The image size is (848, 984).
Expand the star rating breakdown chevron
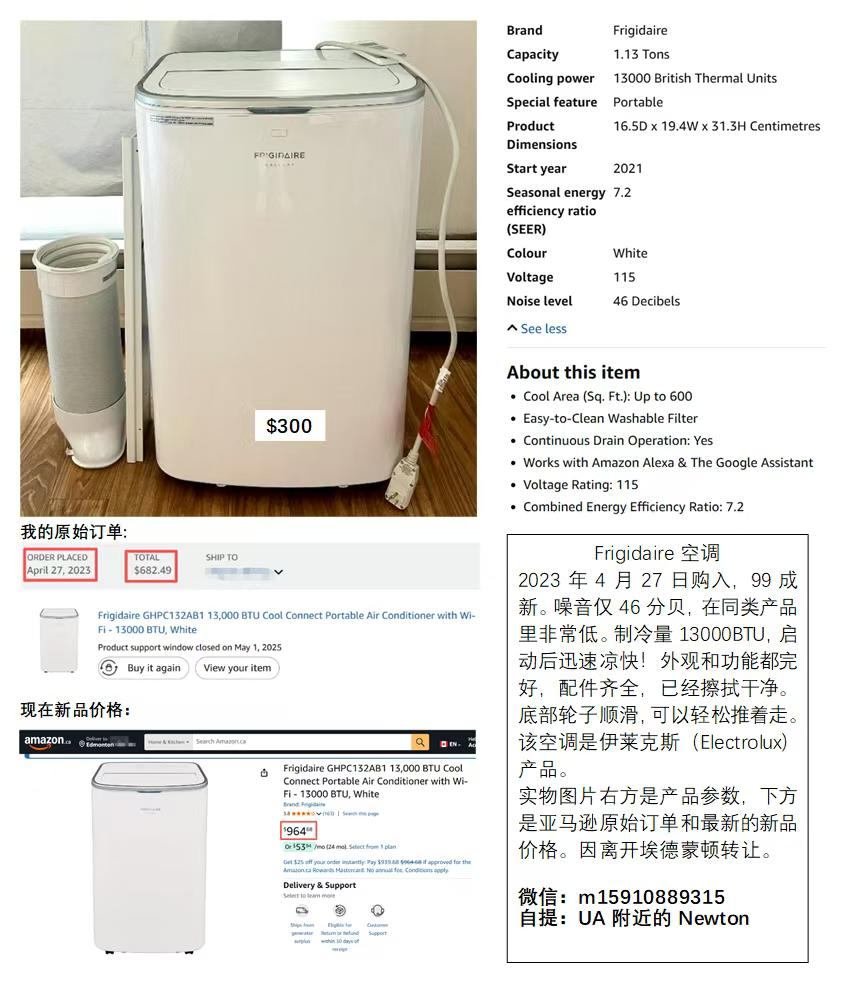point(319,813)
